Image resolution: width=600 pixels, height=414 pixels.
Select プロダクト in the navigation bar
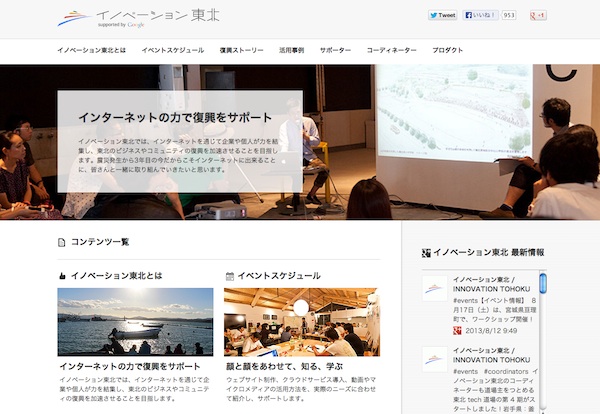[x=447, y=50]
